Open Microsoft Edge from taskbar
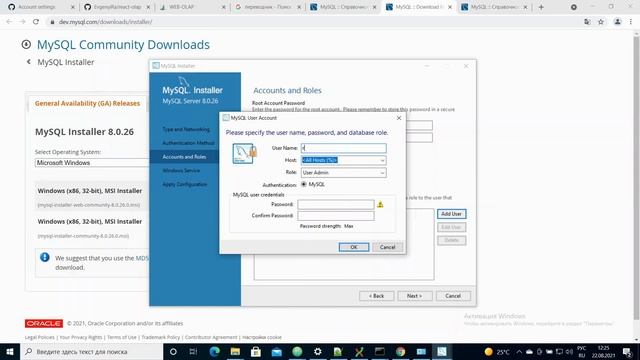 pyautogui.click(x=214, y=351)
